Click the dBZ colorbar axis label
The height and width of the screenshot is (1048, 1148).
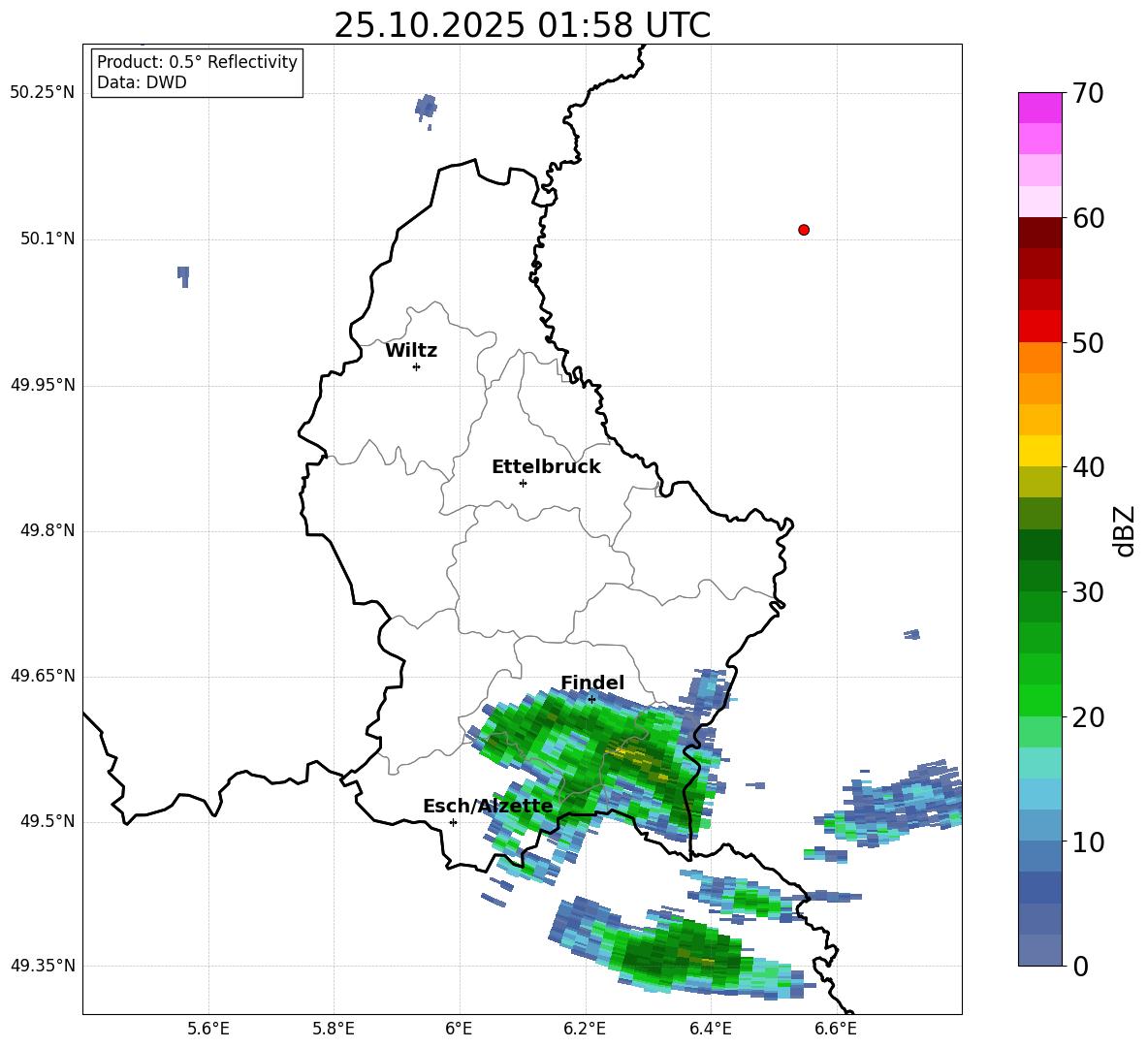[x=1124, y=530]
